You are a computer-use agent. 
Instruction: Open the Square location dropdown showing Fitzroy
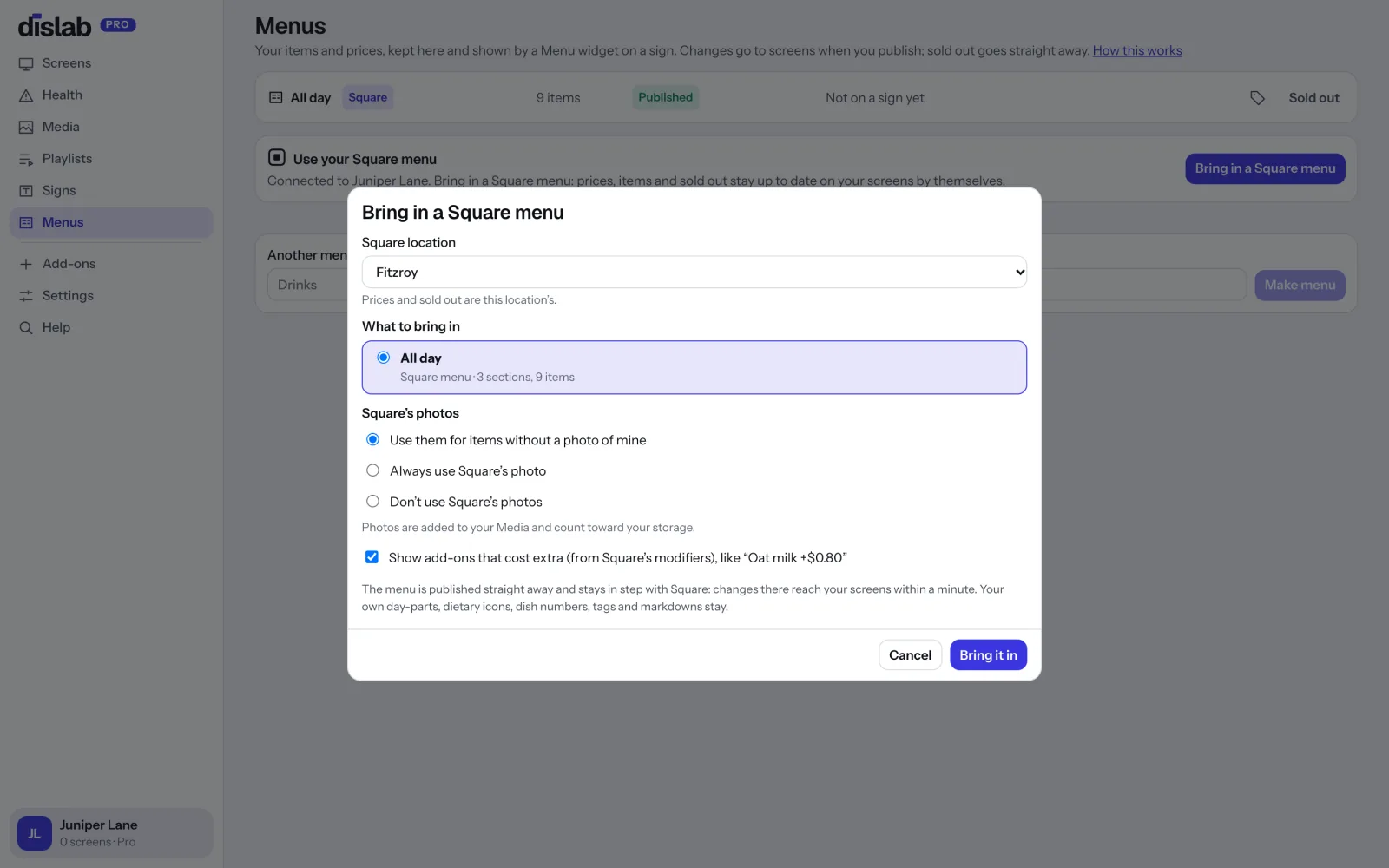click(x=694, y=272)
